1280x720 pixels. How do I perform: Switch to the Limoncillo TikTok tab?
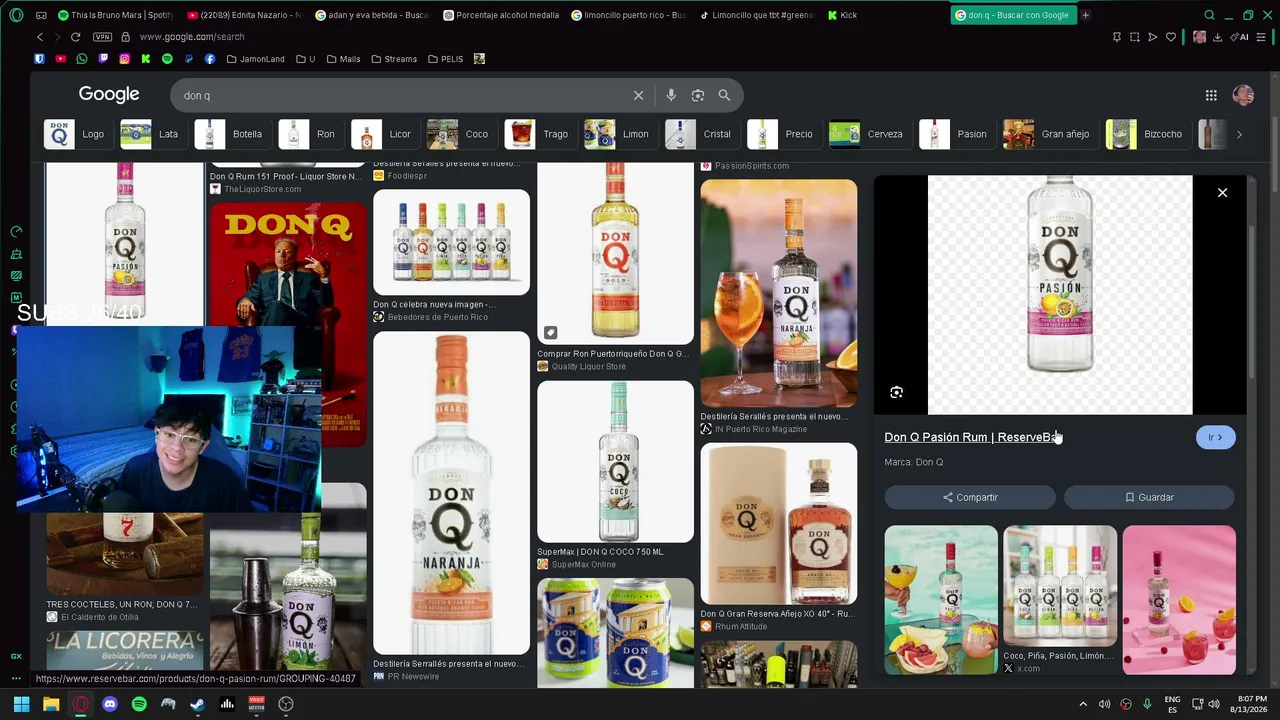pos(757,15)
